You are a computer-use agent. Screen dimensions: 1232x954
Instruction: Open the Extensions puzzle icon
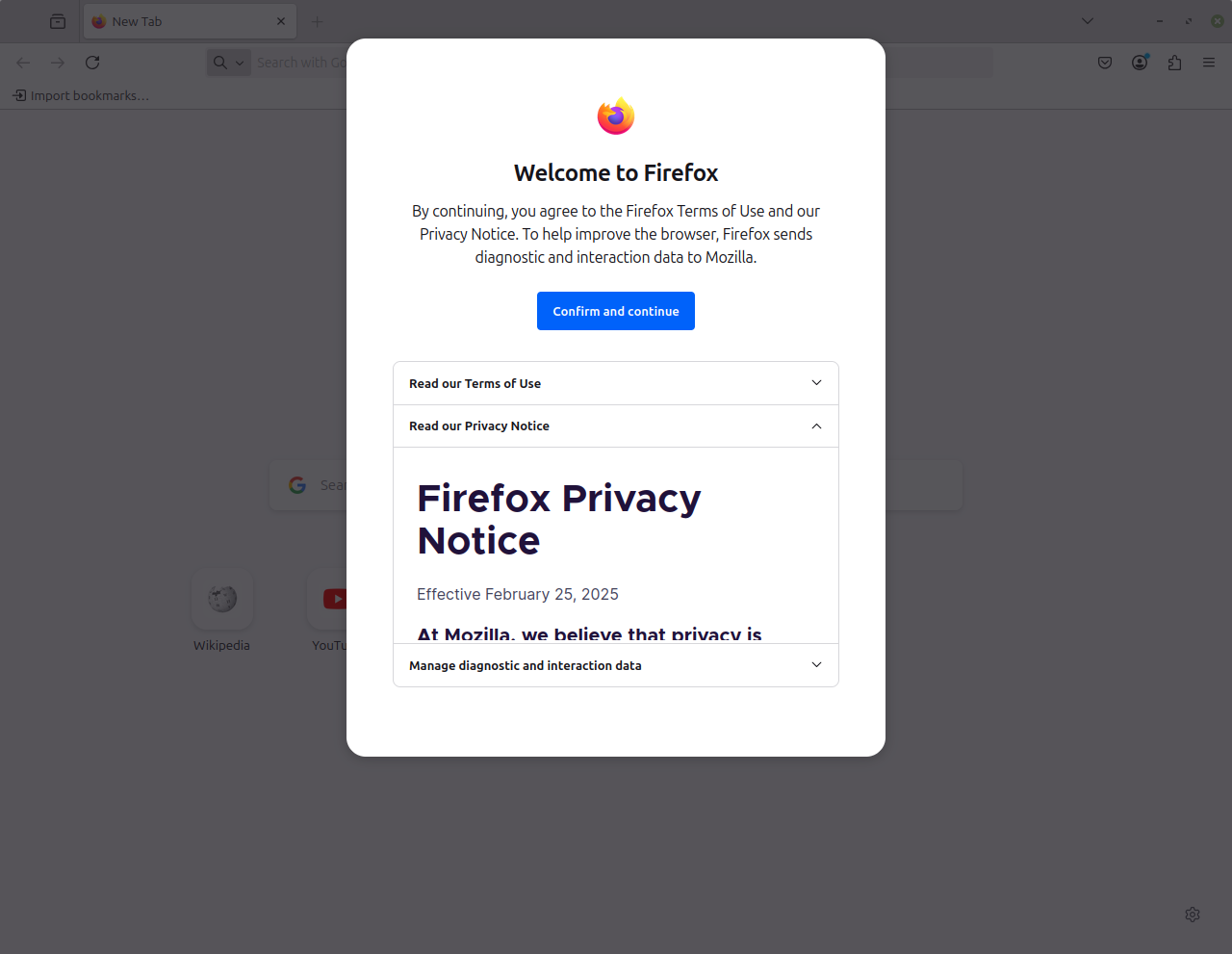(1174, 63)
